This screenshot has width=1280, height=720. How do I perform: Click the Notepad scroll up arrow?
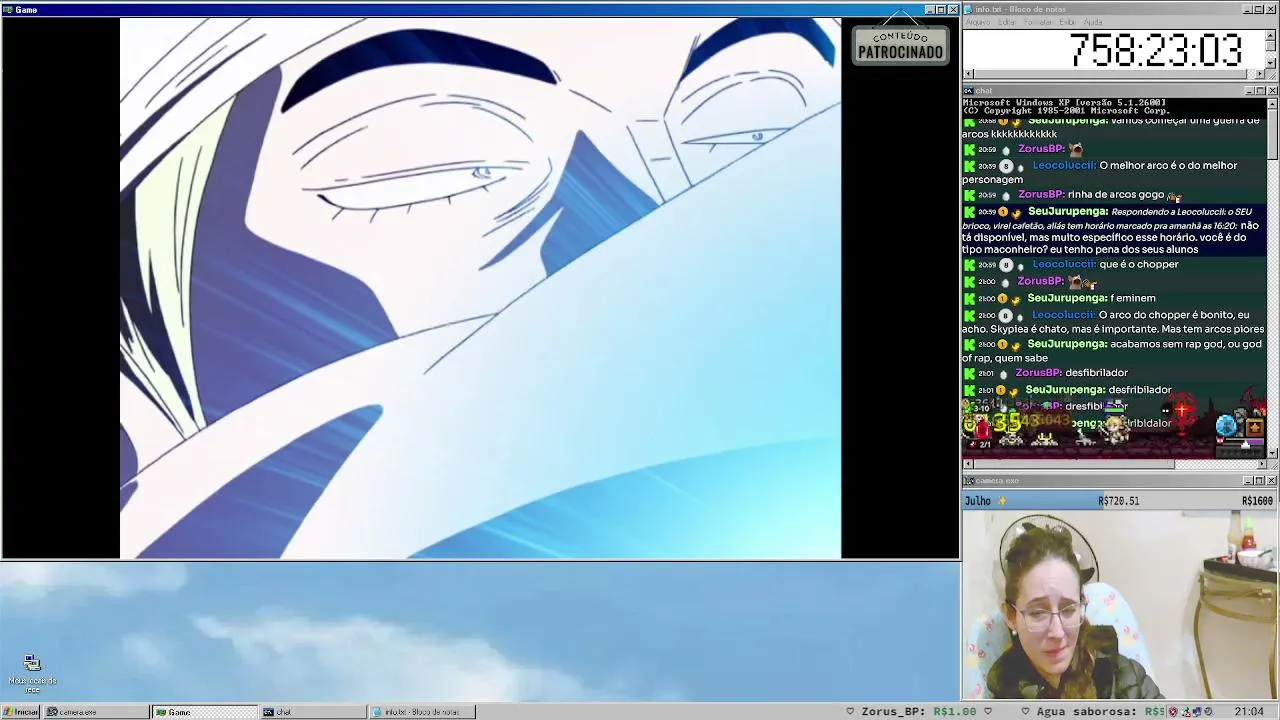tap(1271, 35)
